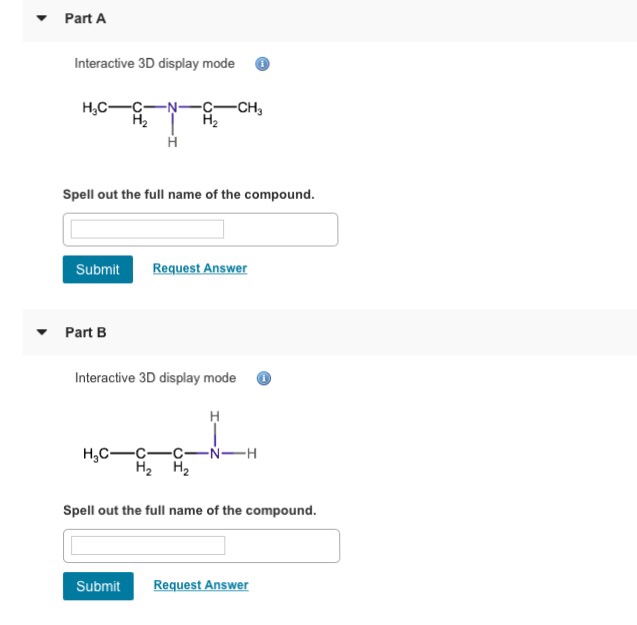Click the info icon in Part A
Image resolution: width=637 pixels, height=625 pixels.
[262, 64]
